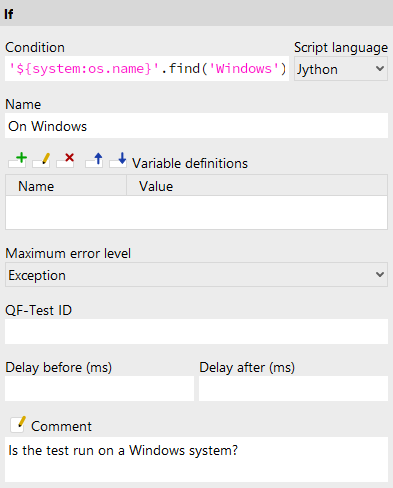Click the empty variable definitions table area
393x488 pixels.
coord(196,212)
